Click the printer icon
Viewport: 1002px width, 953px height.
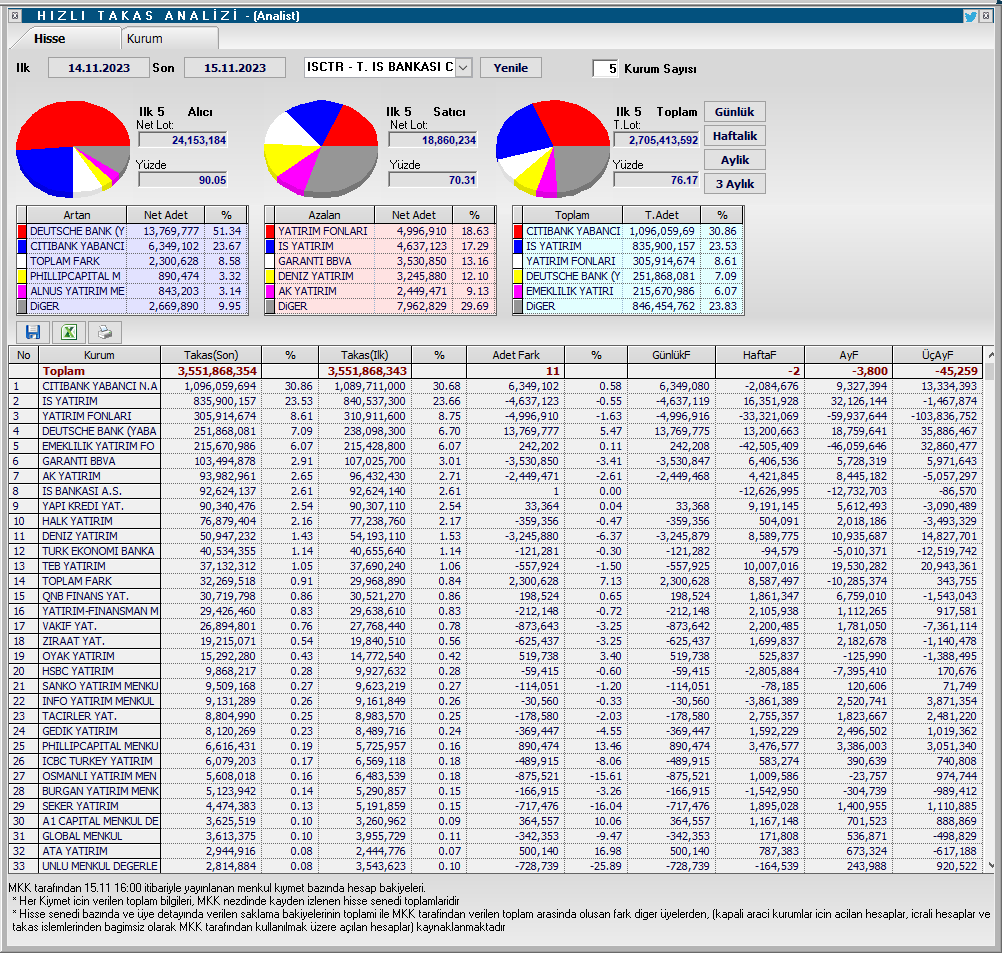(104, 332)
